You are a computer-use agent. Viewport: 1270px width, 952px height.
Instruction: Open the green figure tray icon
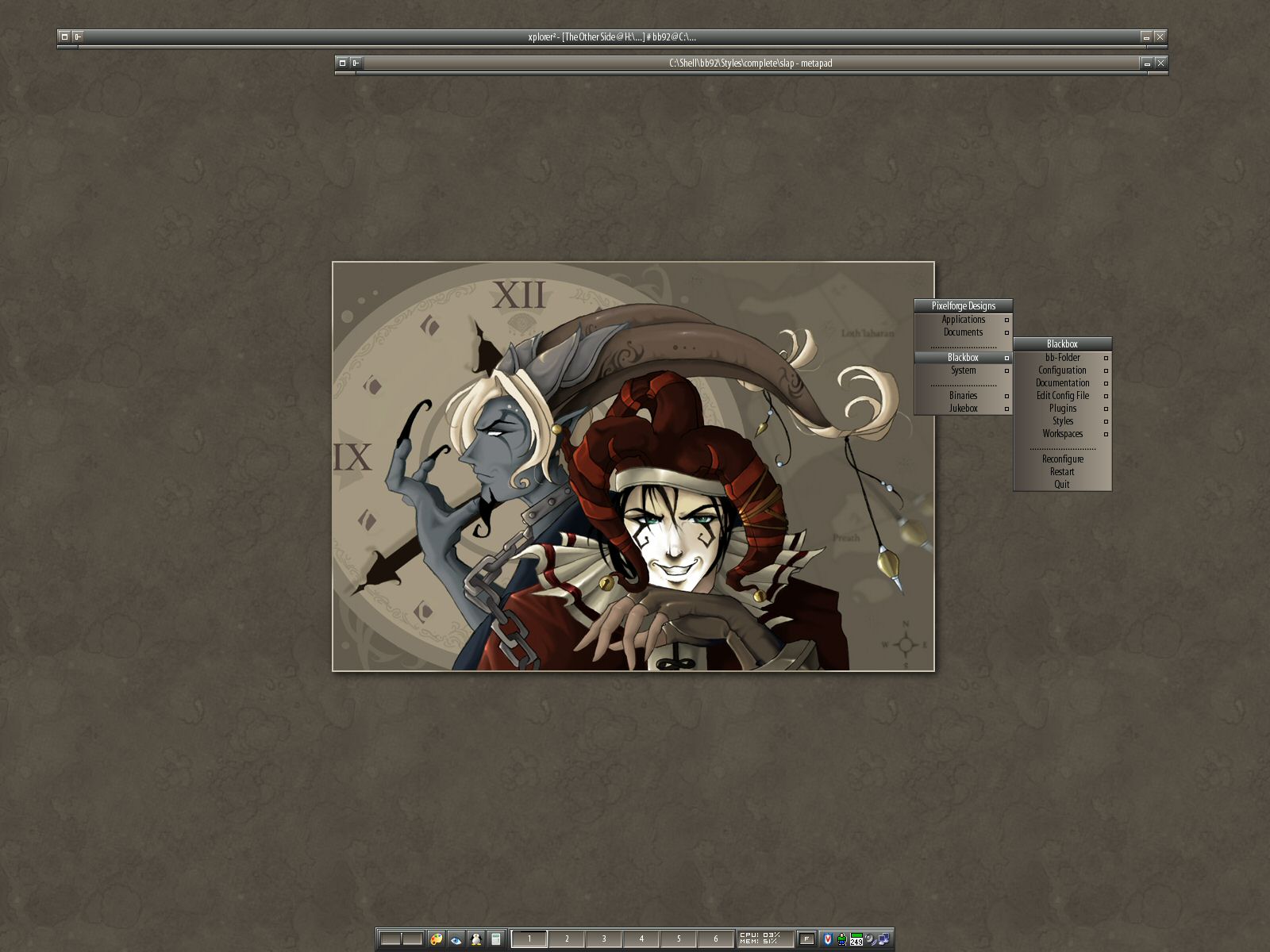click(x=841, y=939)
